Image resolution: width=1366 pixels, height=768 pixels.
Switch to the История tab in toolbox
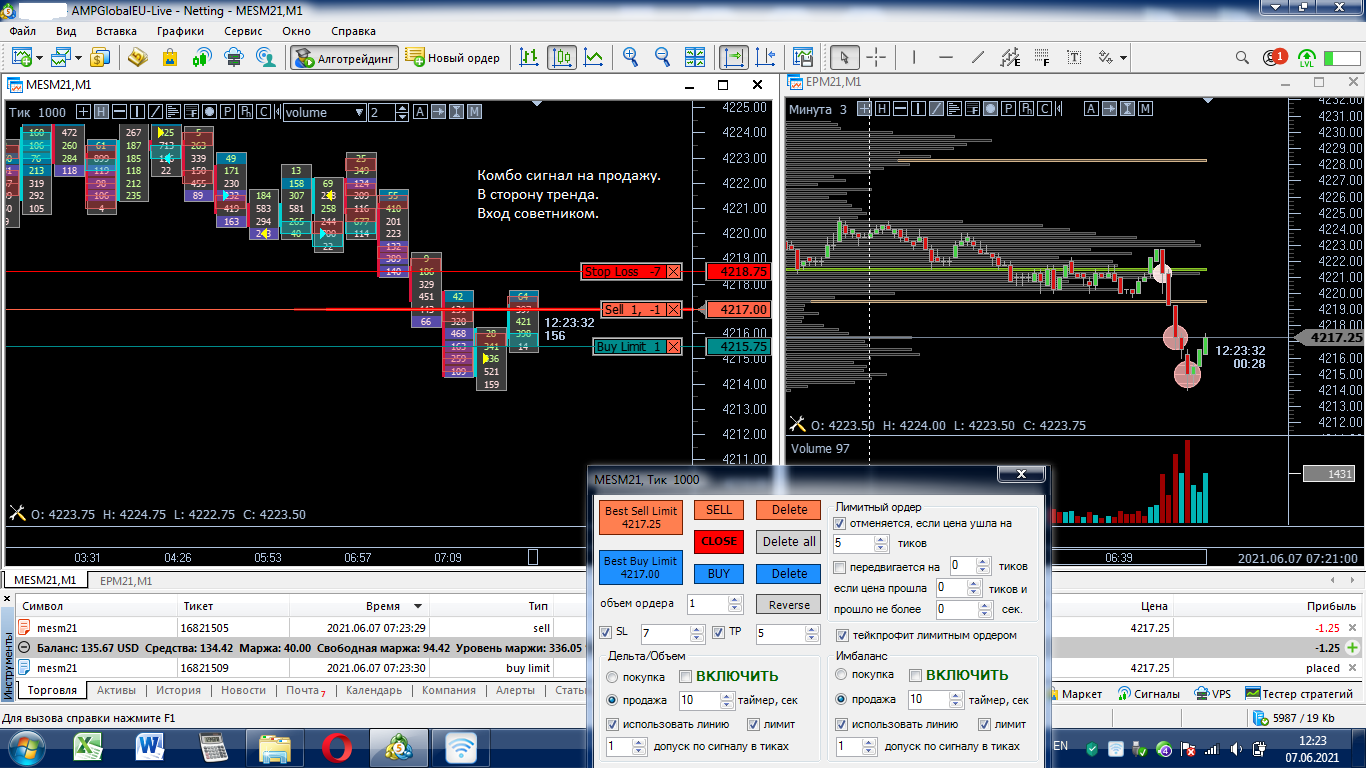(178, 691)
